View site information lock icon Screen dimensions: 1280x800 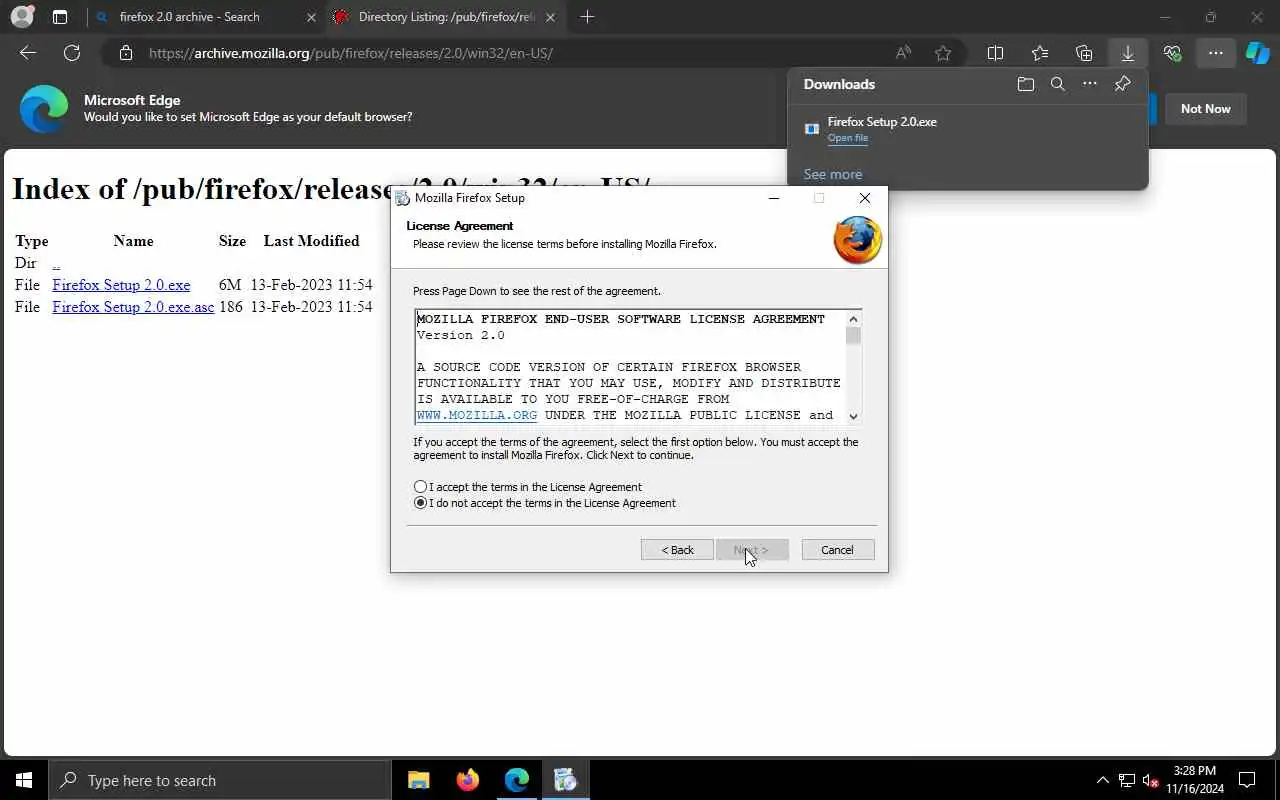pyautogui.click(x=126, y=53)
